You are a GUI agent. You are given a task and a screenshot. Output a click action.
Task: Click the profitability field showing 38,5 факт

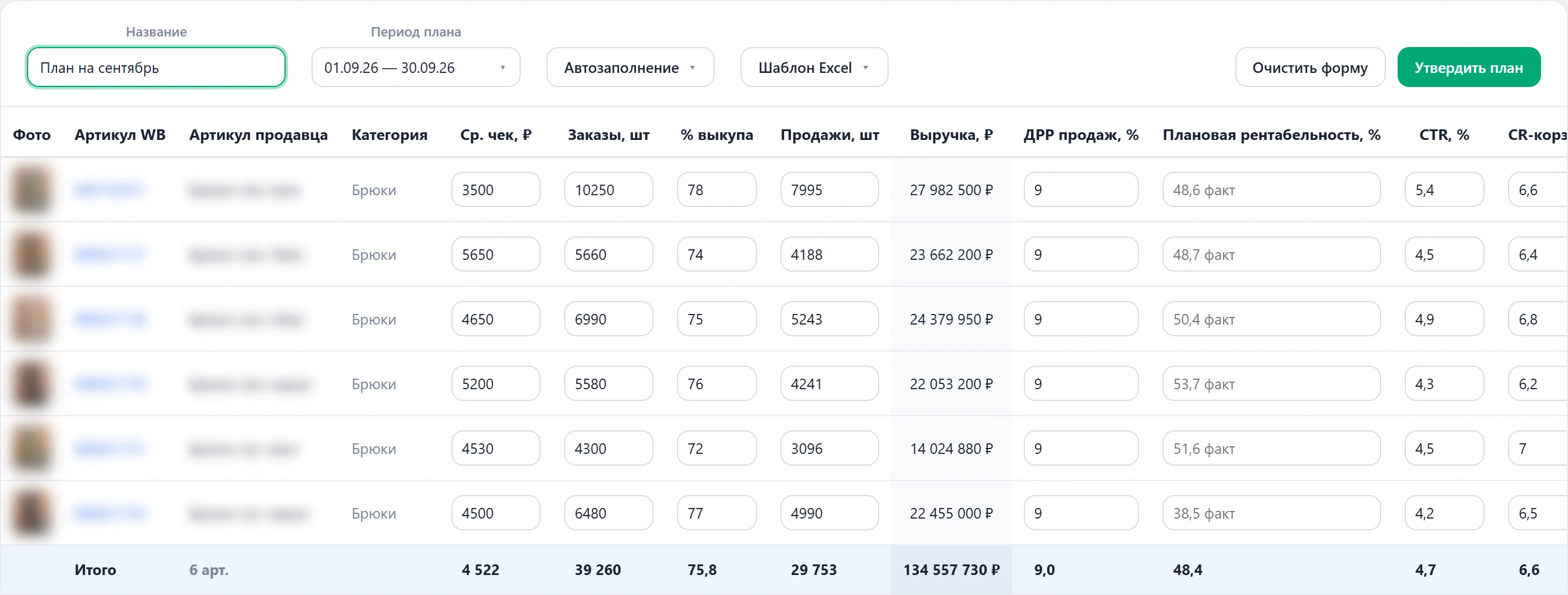[x=1272, y=513]
